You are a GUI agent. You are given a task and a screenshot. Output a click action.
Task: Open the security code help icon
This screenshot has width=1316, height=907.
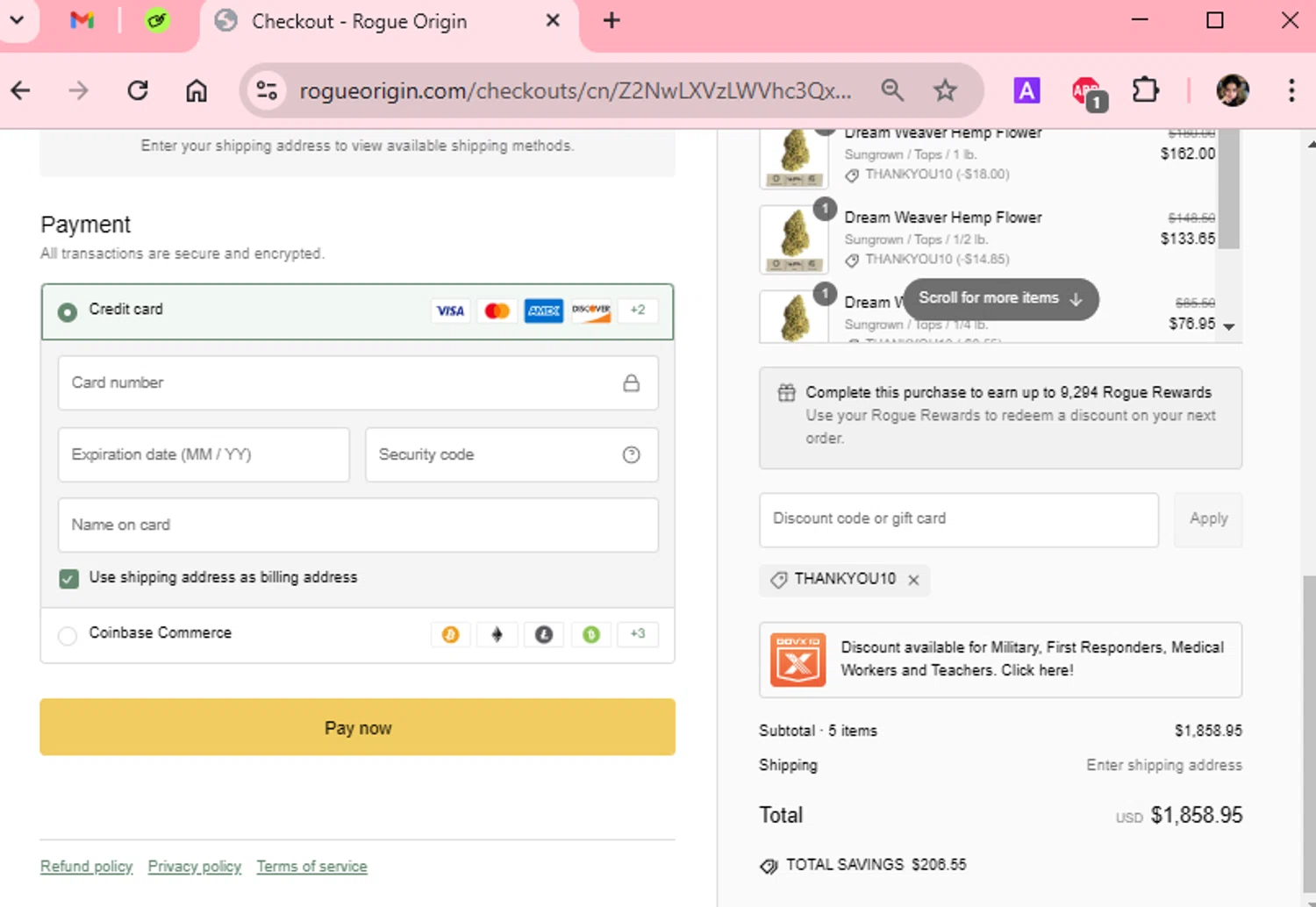click(x=631, y=454)
